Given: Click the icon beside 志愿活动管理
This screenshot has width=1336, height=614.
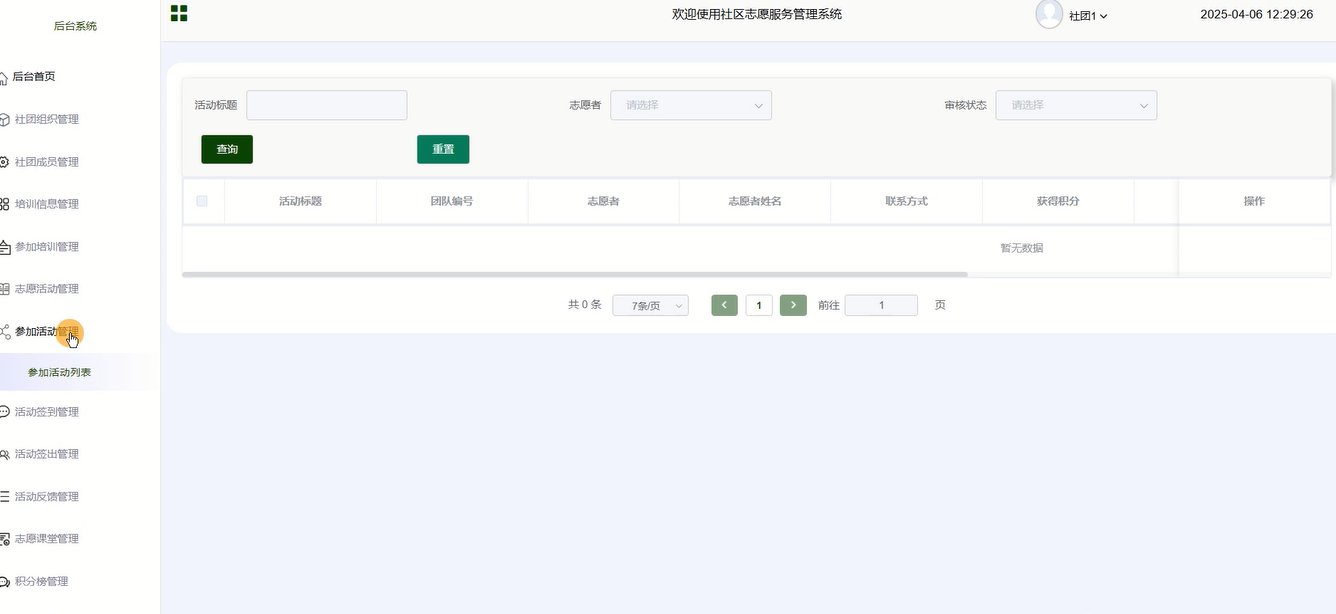Looking at the screenshot, I should (x=4, y=289).
